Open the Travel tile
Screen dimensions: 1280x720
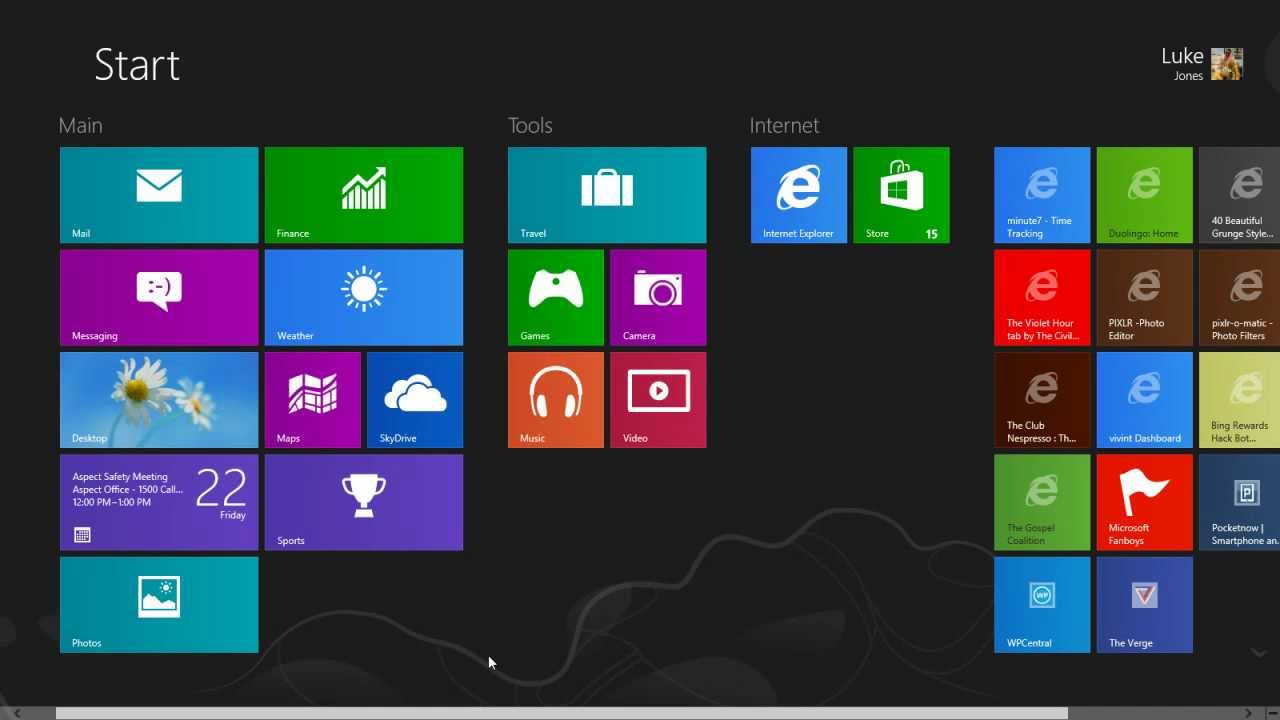click(x=607, y=195)
